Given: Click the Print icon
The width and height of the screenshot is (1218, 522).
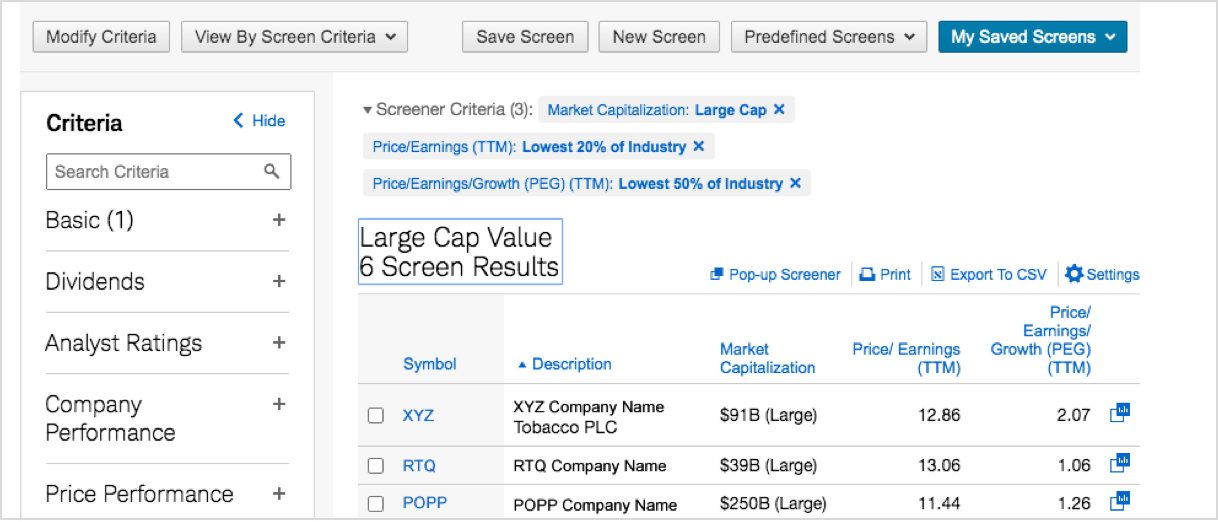Looking at the screenshot, I should coord(868,275).
